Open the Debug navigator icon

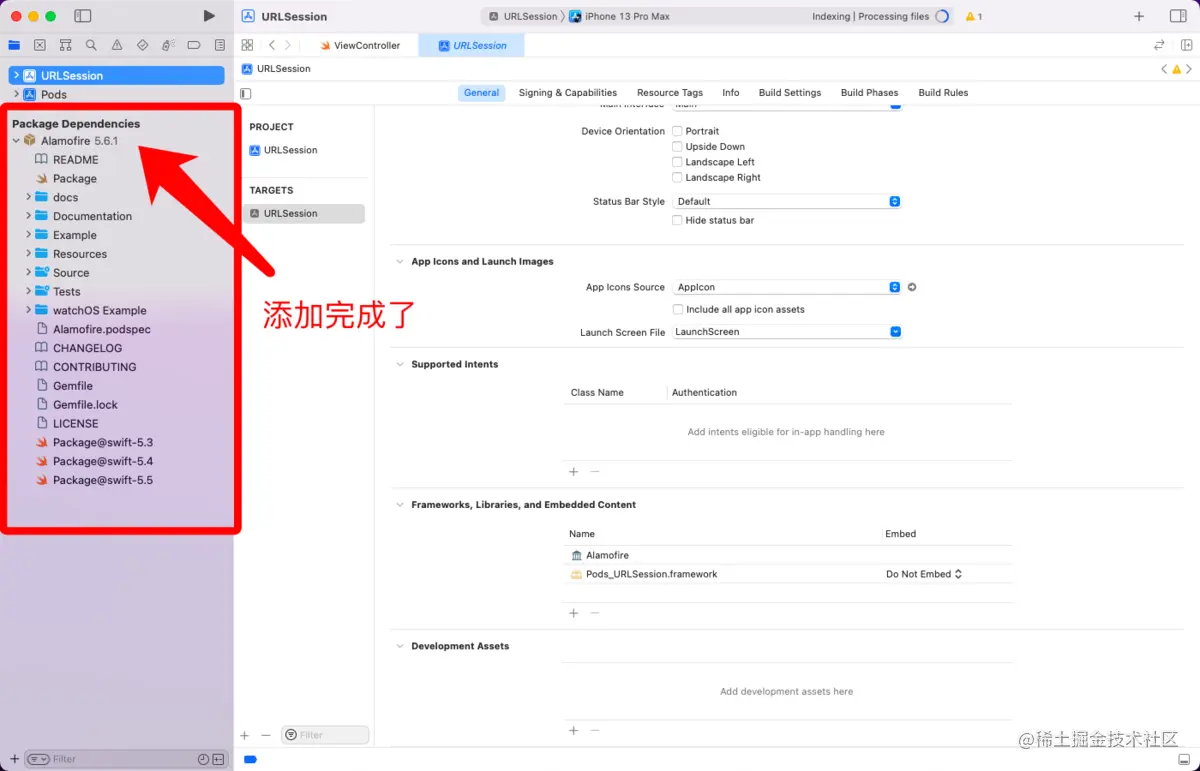[x=168, y=45]
